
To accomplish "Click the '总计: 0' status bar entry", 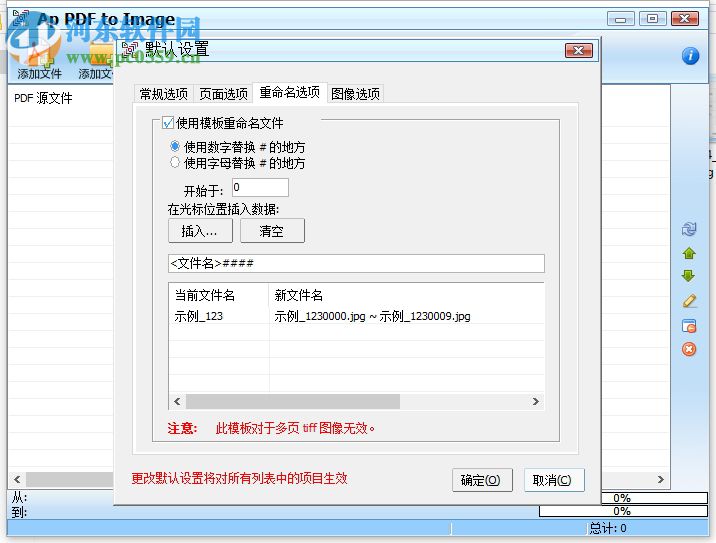I will (608, 528).
